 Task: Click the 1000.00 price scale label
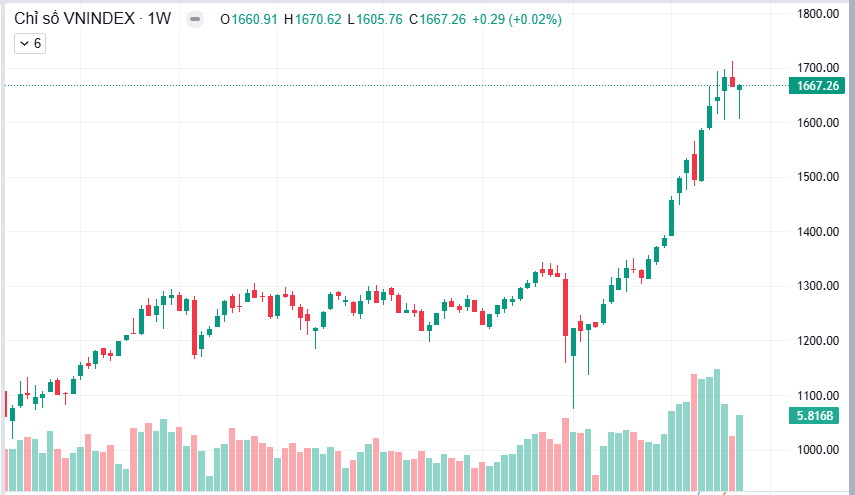818,450
